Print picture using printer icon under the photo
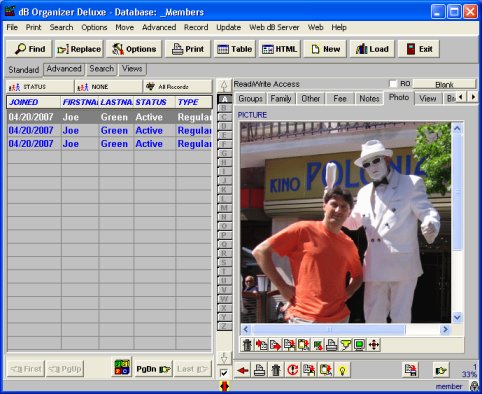This screenshot has width=482, height=394. 331,345
